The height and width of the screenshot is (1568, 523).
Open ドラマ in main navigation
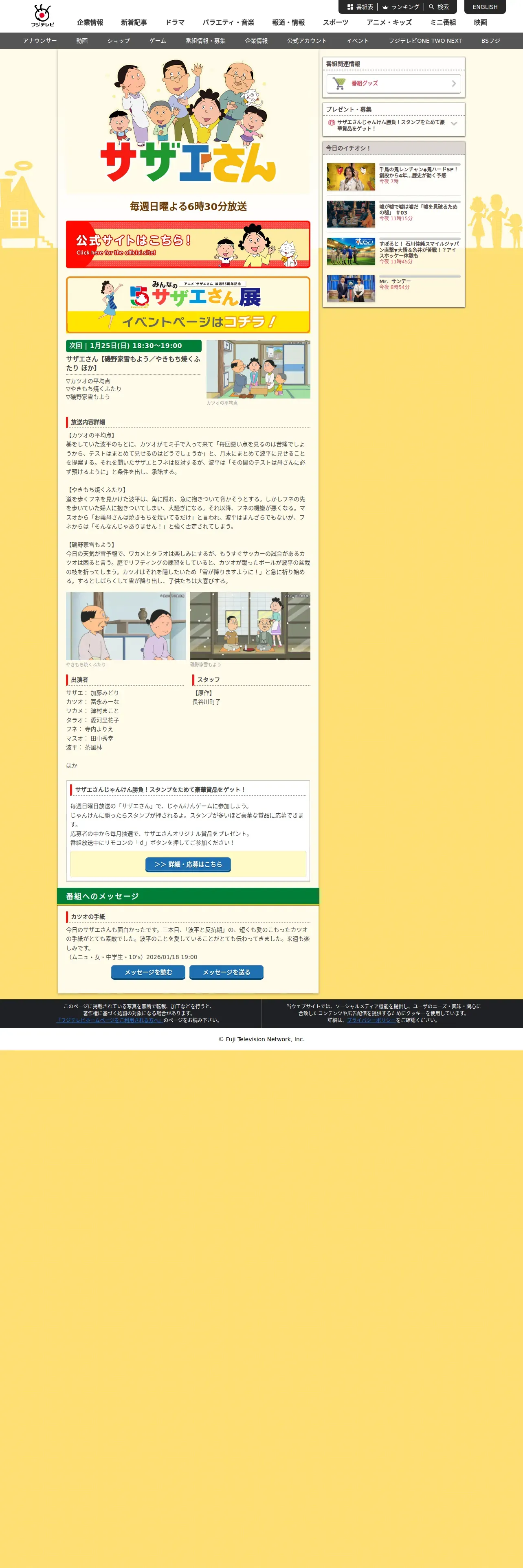(175, 22)
